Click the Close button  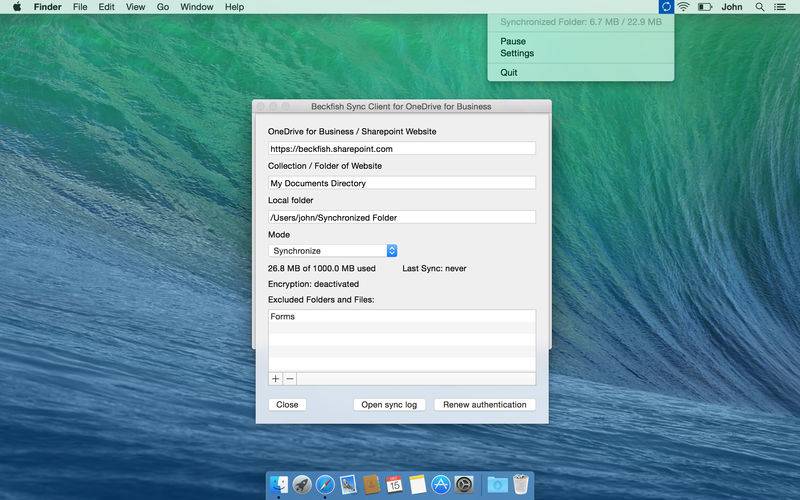tap(287, 405)
